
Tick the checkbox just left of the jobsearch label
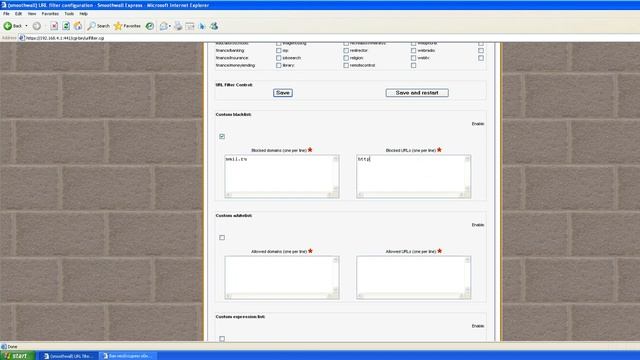[x=279, y=58]
